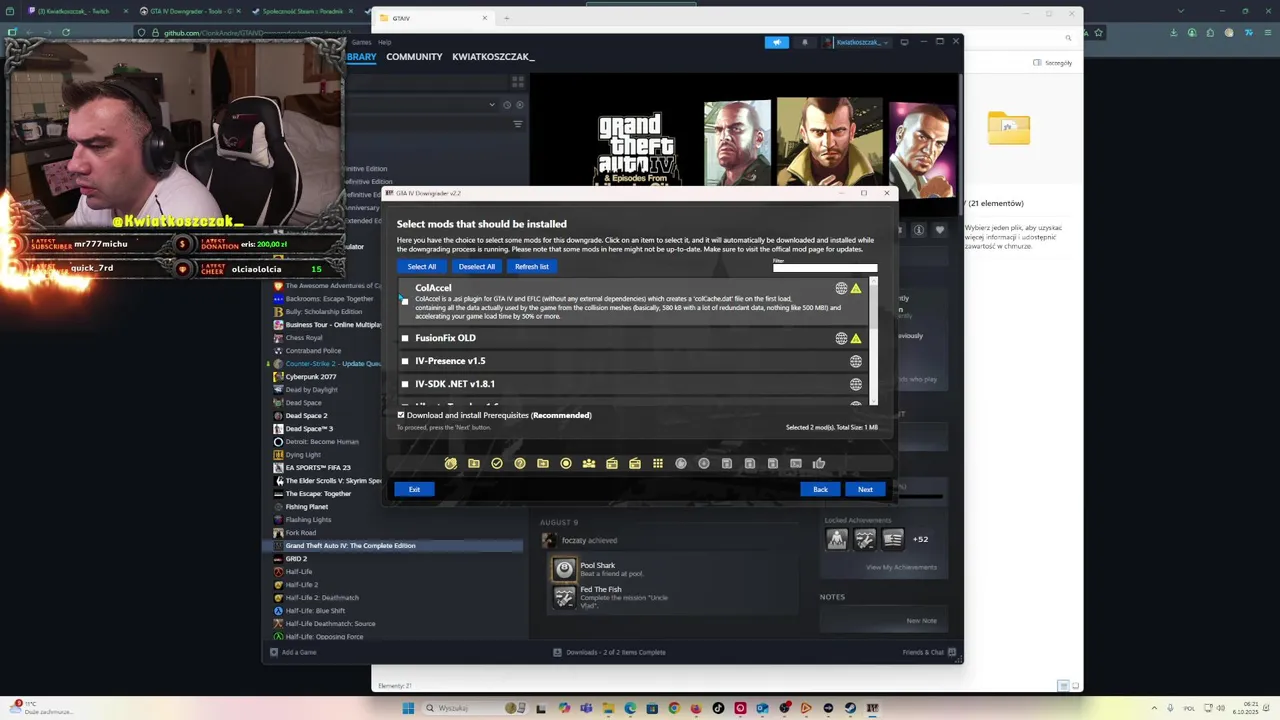Show hidden system tray icons chevron
This screenshot has height=720, width=1280.
click(1154, 708)
